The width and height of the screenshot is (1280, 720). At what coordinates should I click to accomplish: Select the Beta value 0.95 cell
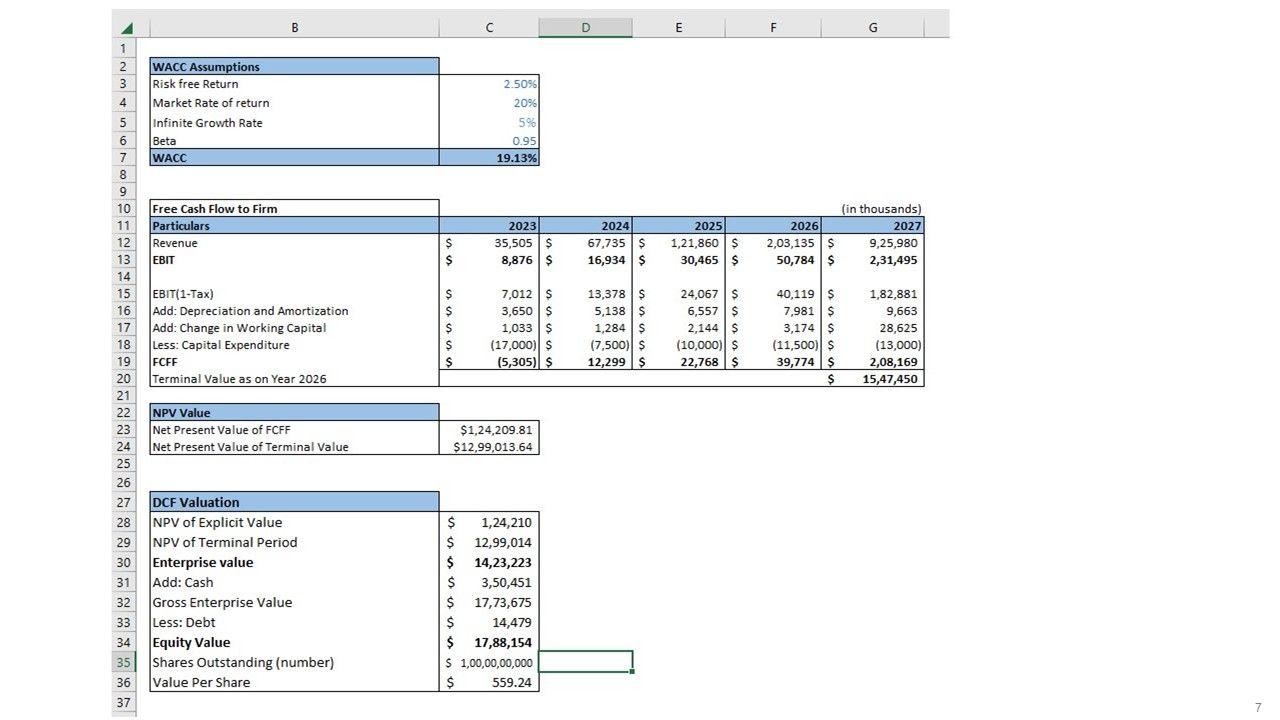pos(489,141)
